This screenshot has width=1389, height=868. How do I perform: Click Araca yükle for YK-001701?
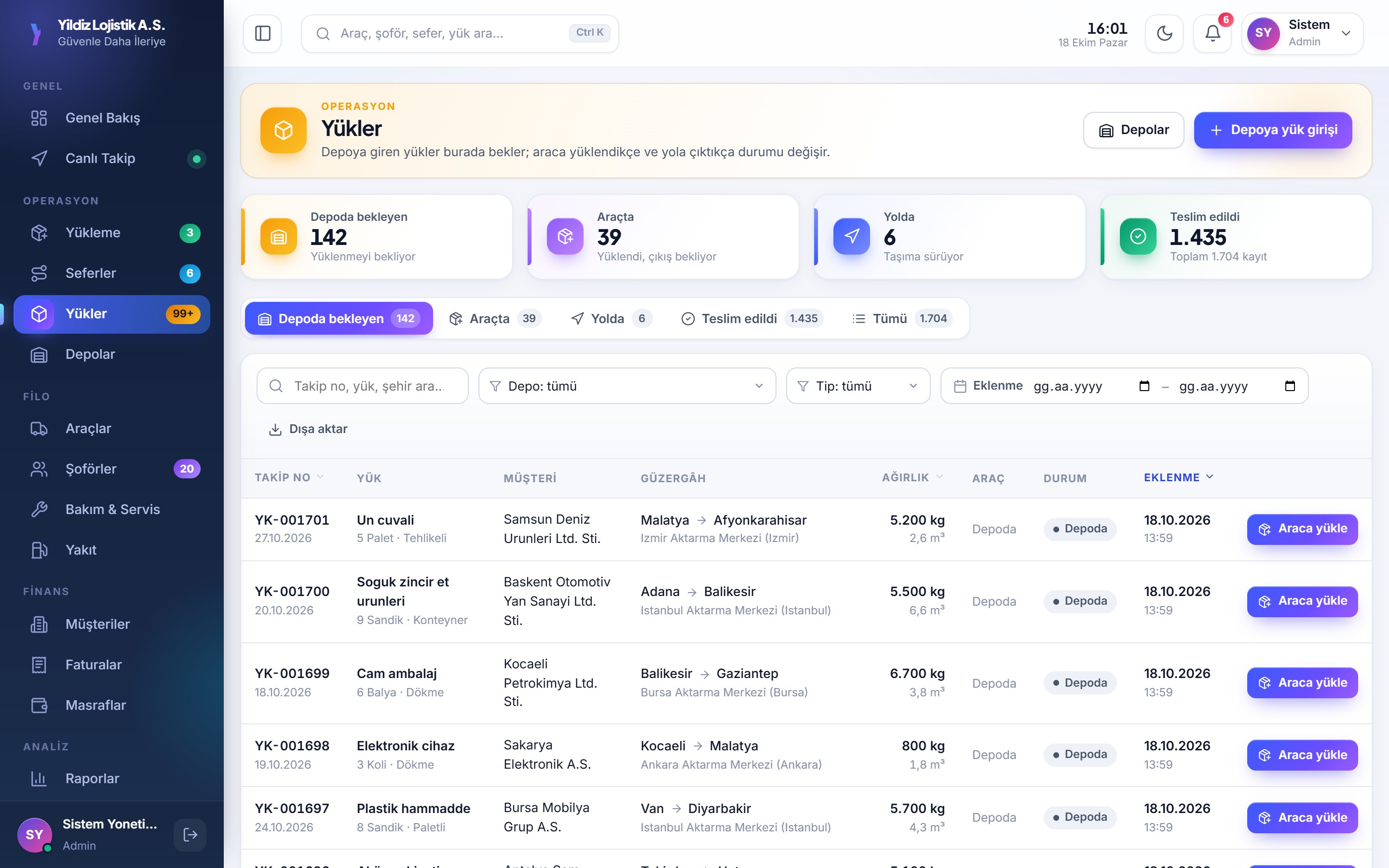pos(1302,529)
